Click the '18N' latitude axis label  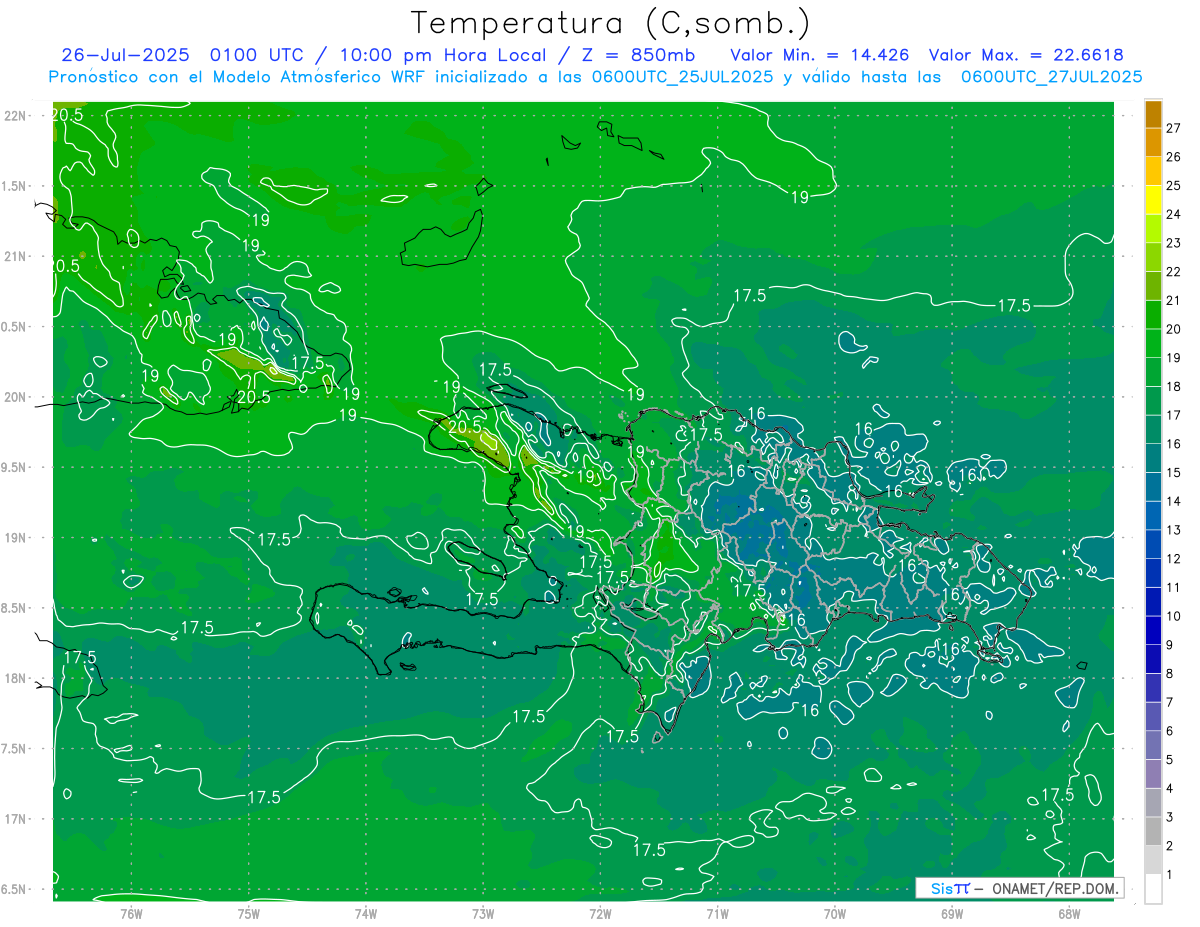point(14,678)
